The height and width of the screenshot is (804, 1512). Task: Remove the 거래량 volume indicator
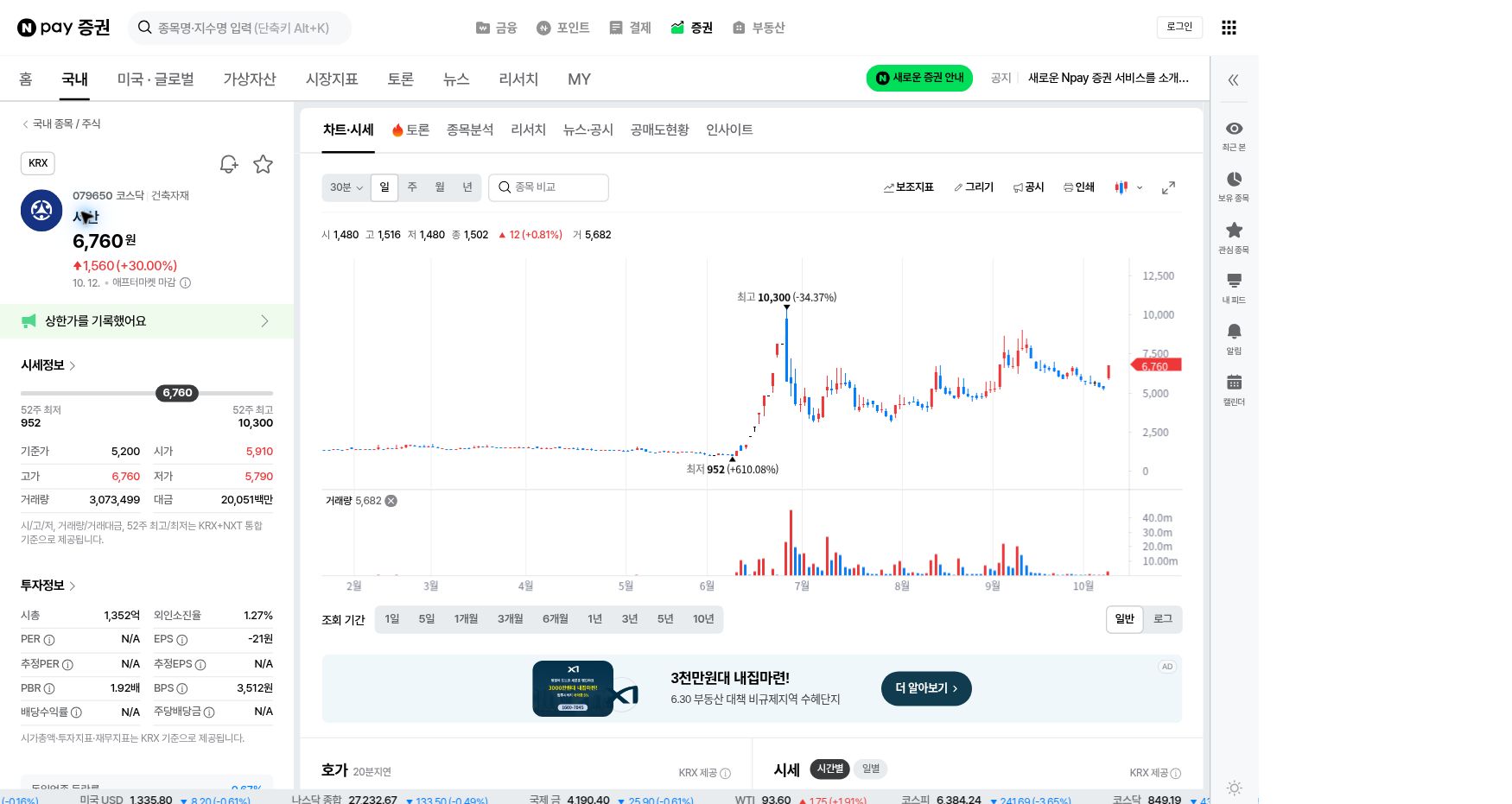click(391, 501)
